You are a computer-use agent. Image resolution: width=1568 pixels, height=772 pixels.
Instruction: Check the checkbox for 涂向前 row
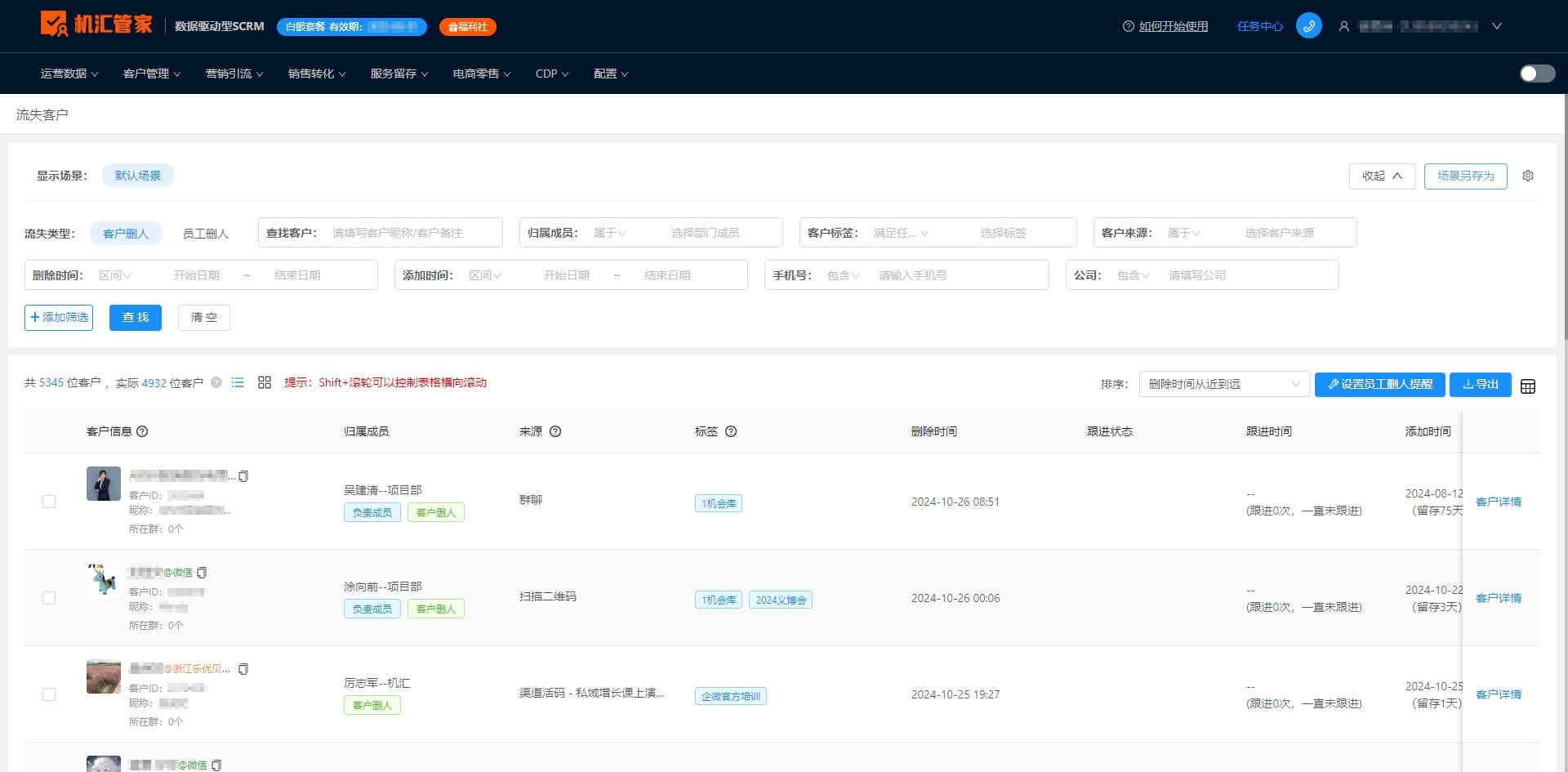pyautogui.click(x=49, y=598)
